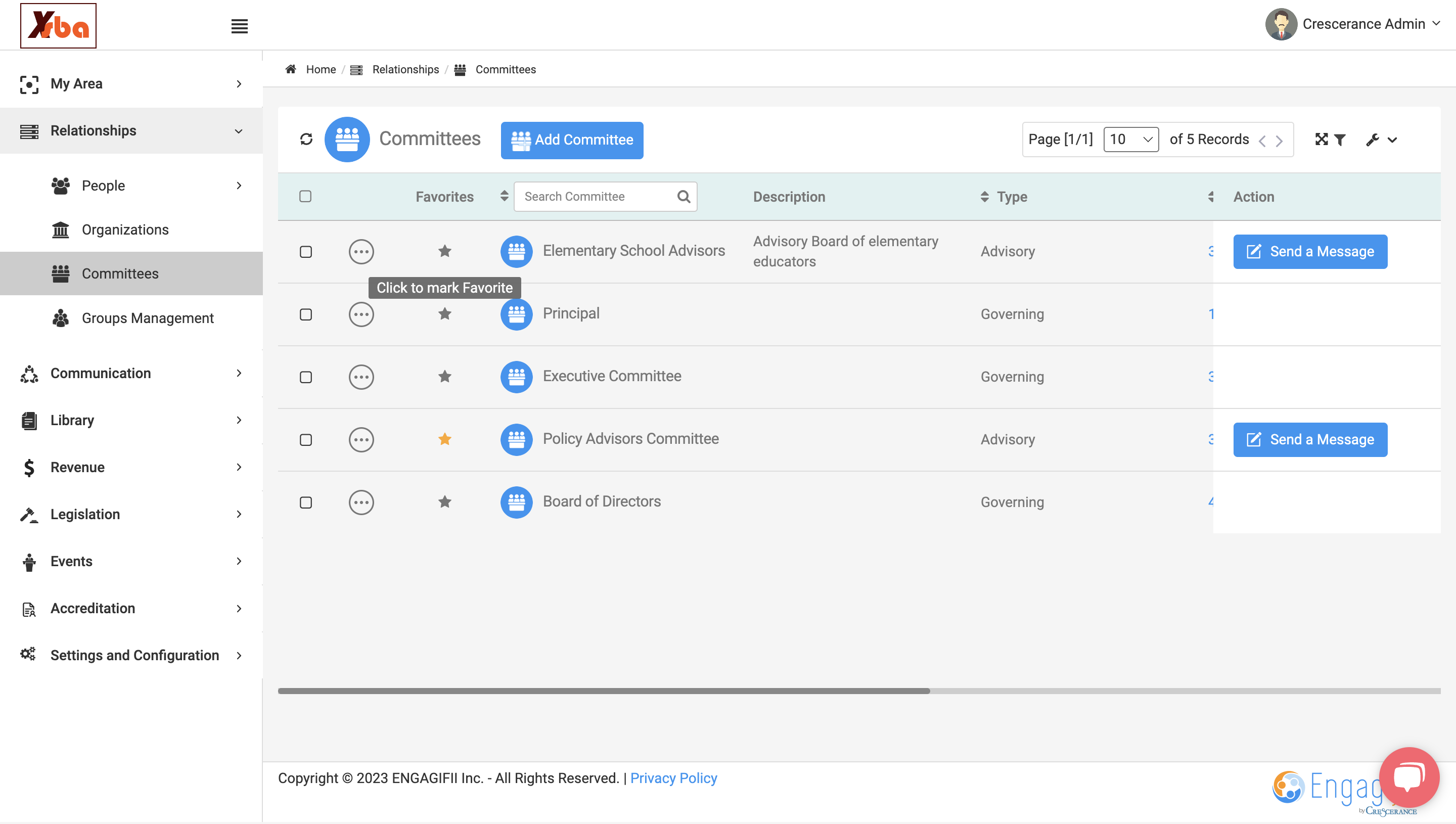This screenshot has width=1456, height=824.
Task: Toggle select-all checkbox in header
Action: tap(305, 196)
